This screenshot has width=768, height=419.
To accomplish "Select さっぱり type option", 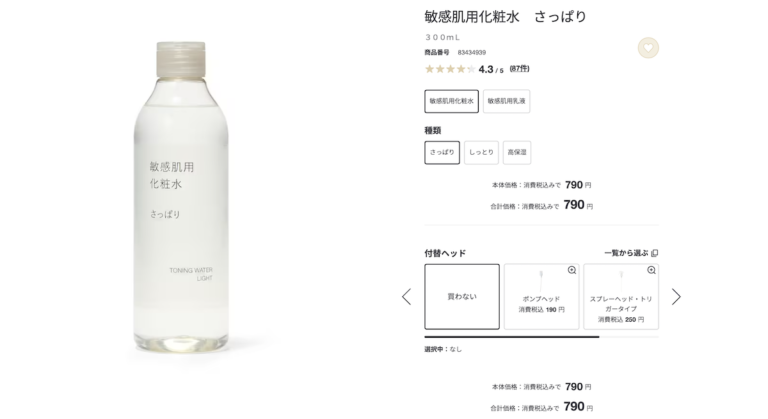I will click(x=442, y=152).
